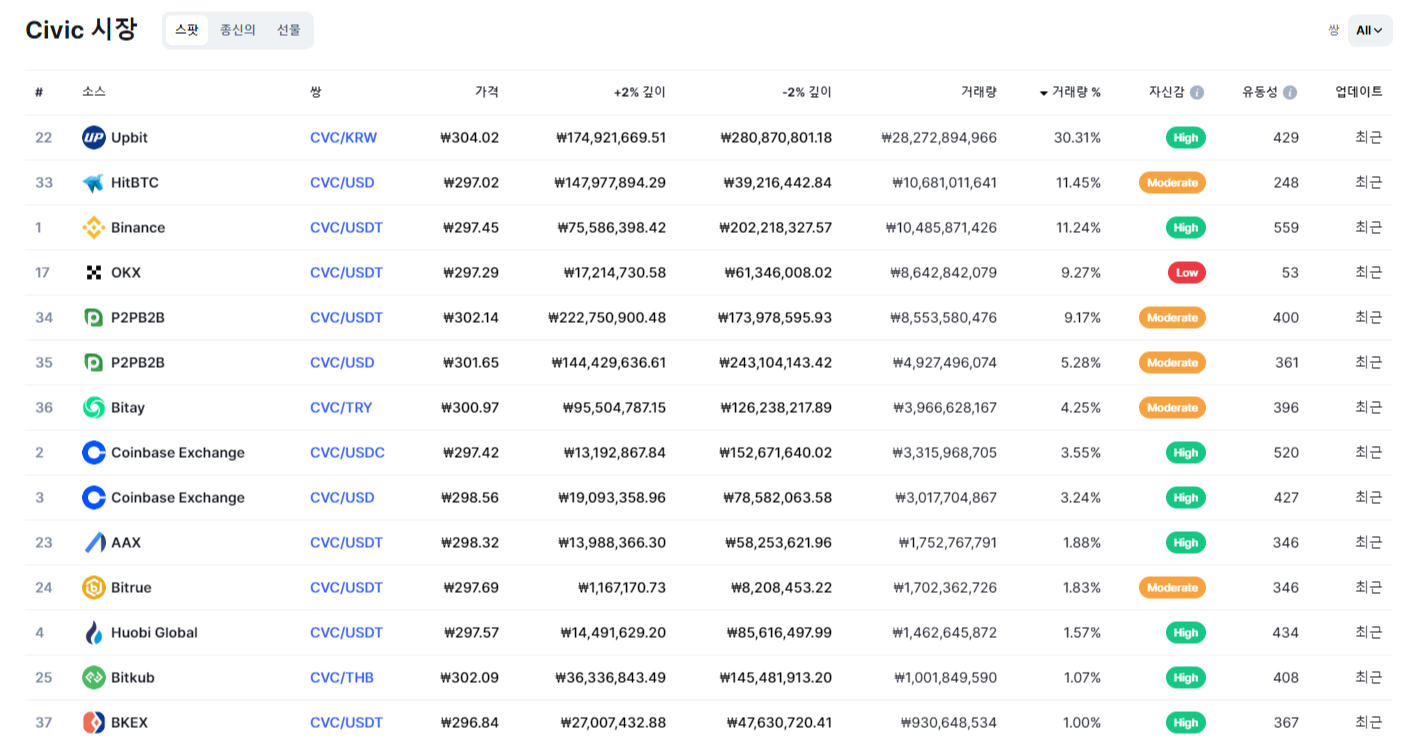Click the High confidence badge in Upbit row
Image resolution: width=1413 pixels, height=742 pixels.
click(1186, 138)
